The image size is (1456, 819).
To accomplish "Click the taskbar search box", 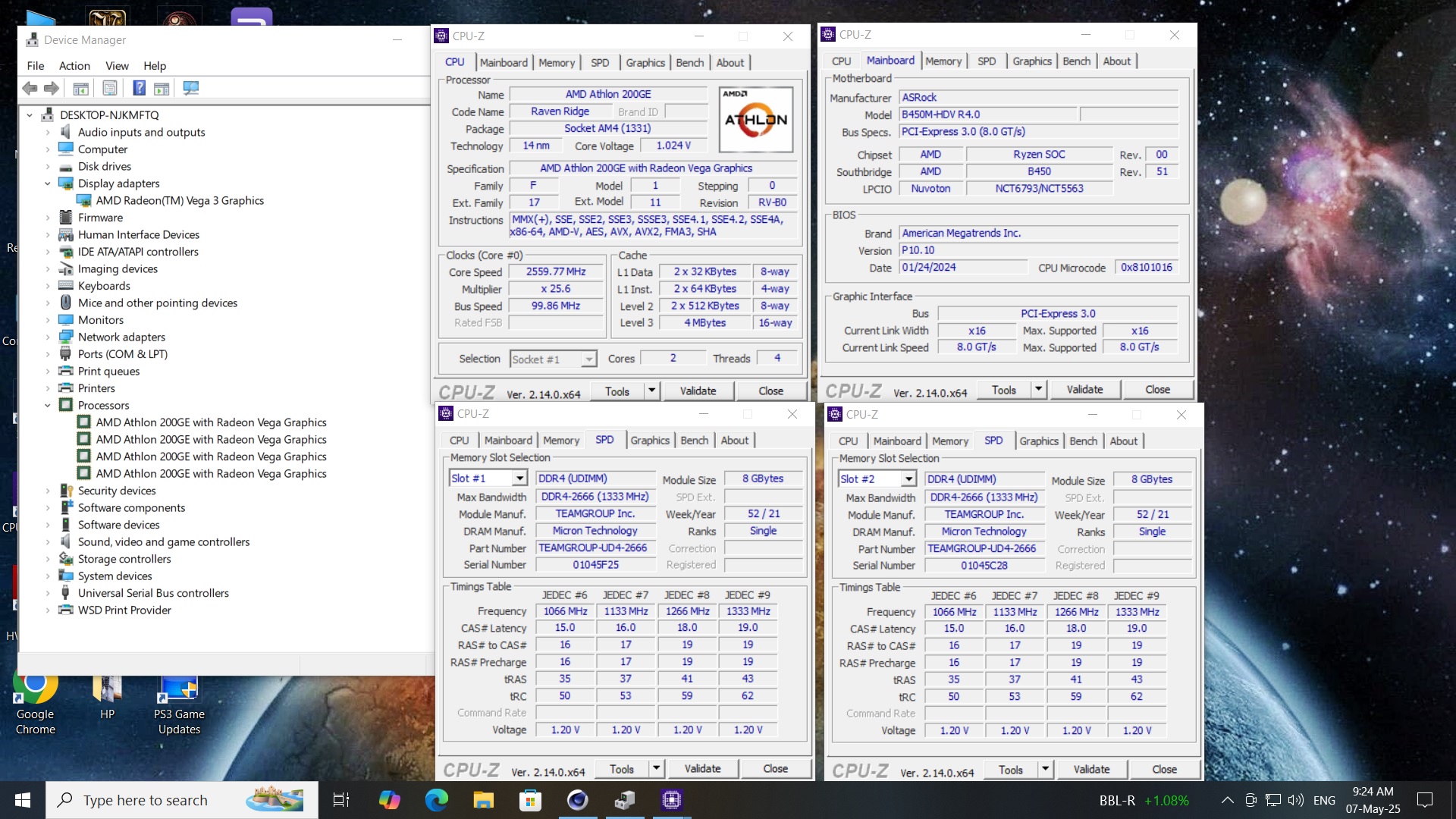I will tap(182, 800).
